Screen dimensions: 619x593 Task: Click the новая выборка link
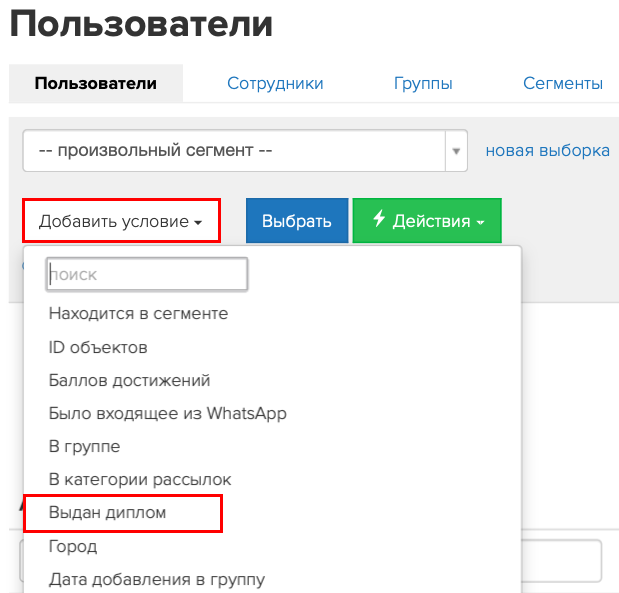click(548, 150)
